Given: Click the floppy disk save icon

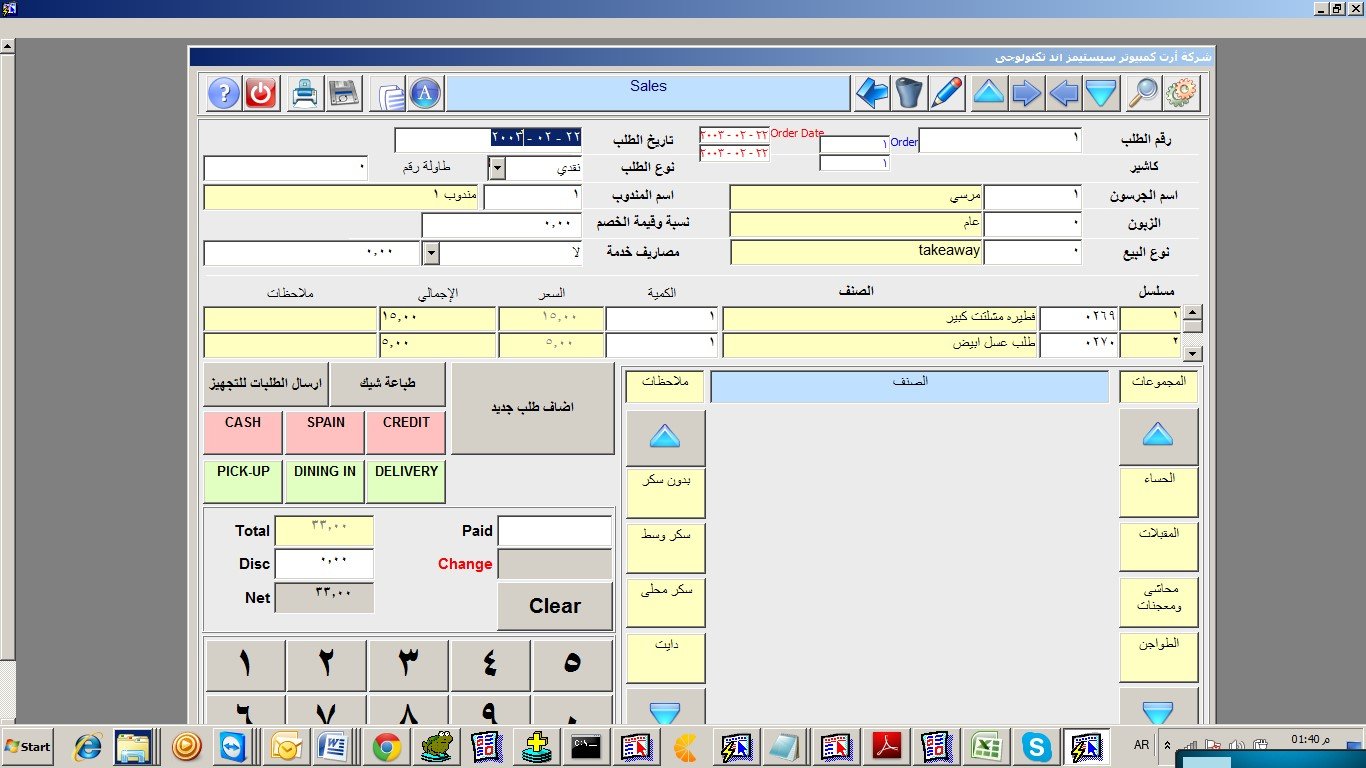Looking at the screenshot, I should click(343, 94).
